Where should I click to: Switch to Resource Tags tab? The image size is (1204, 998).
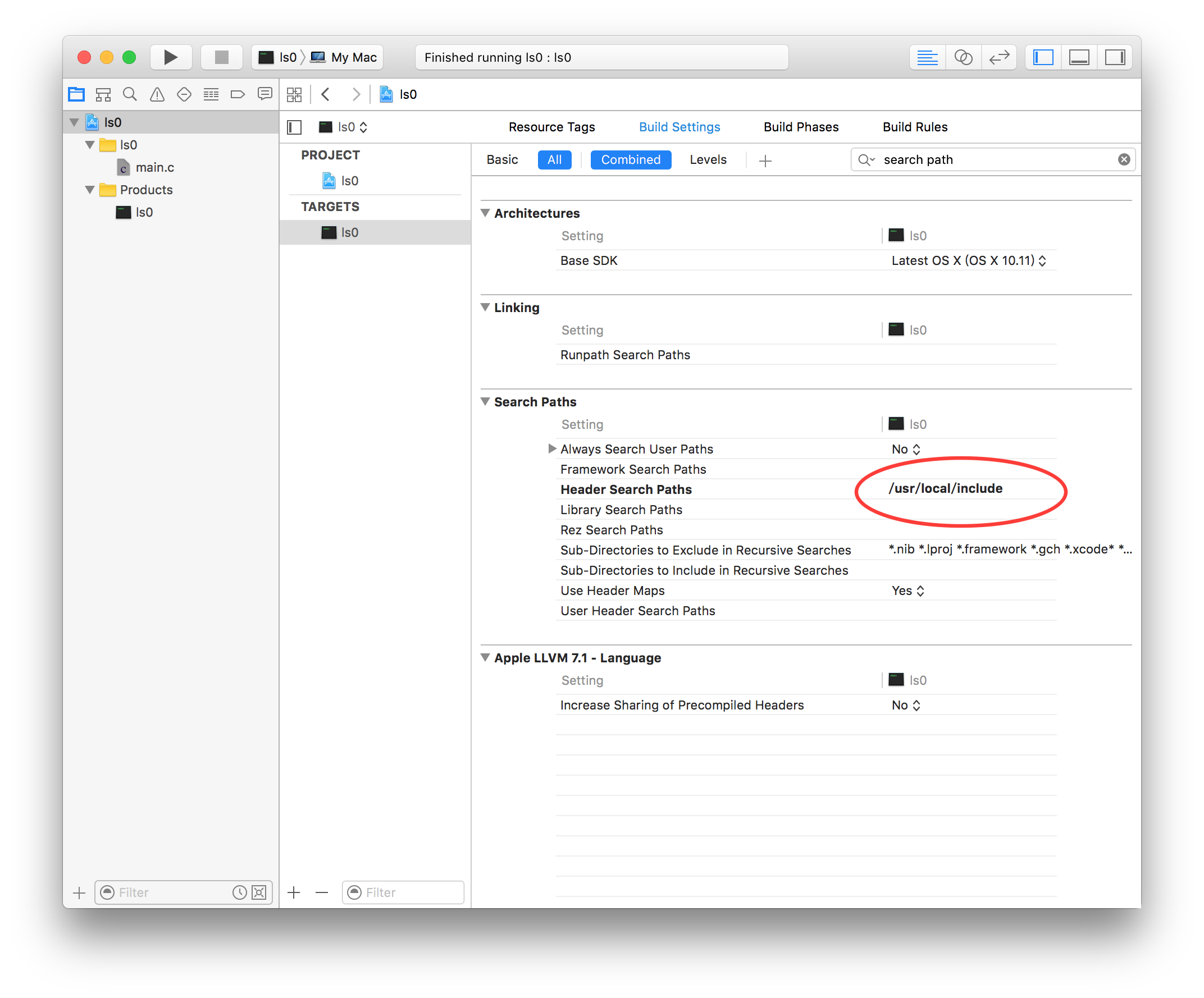(x=551, y=127)
